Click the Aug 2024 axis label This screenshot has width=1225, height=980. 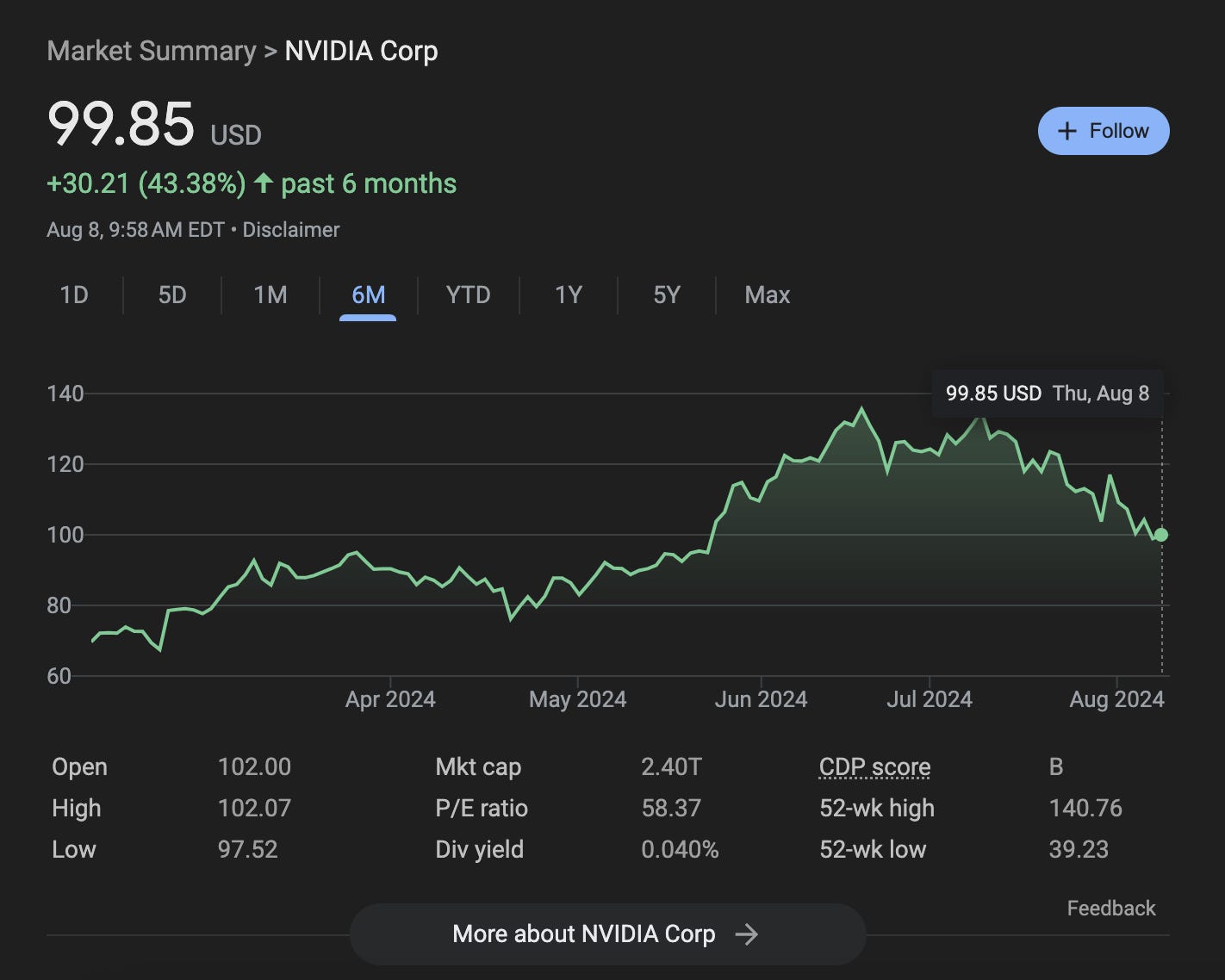pyautogui.click(x=1116, y=699)
